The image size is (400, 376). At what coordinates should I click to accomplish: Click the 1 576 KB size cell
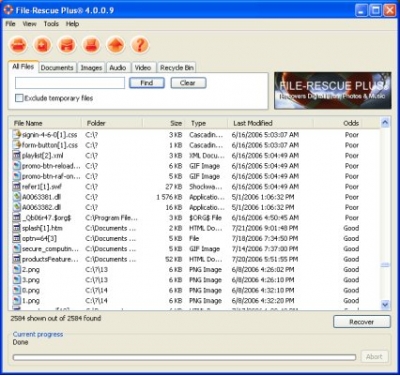coord(169,197)
